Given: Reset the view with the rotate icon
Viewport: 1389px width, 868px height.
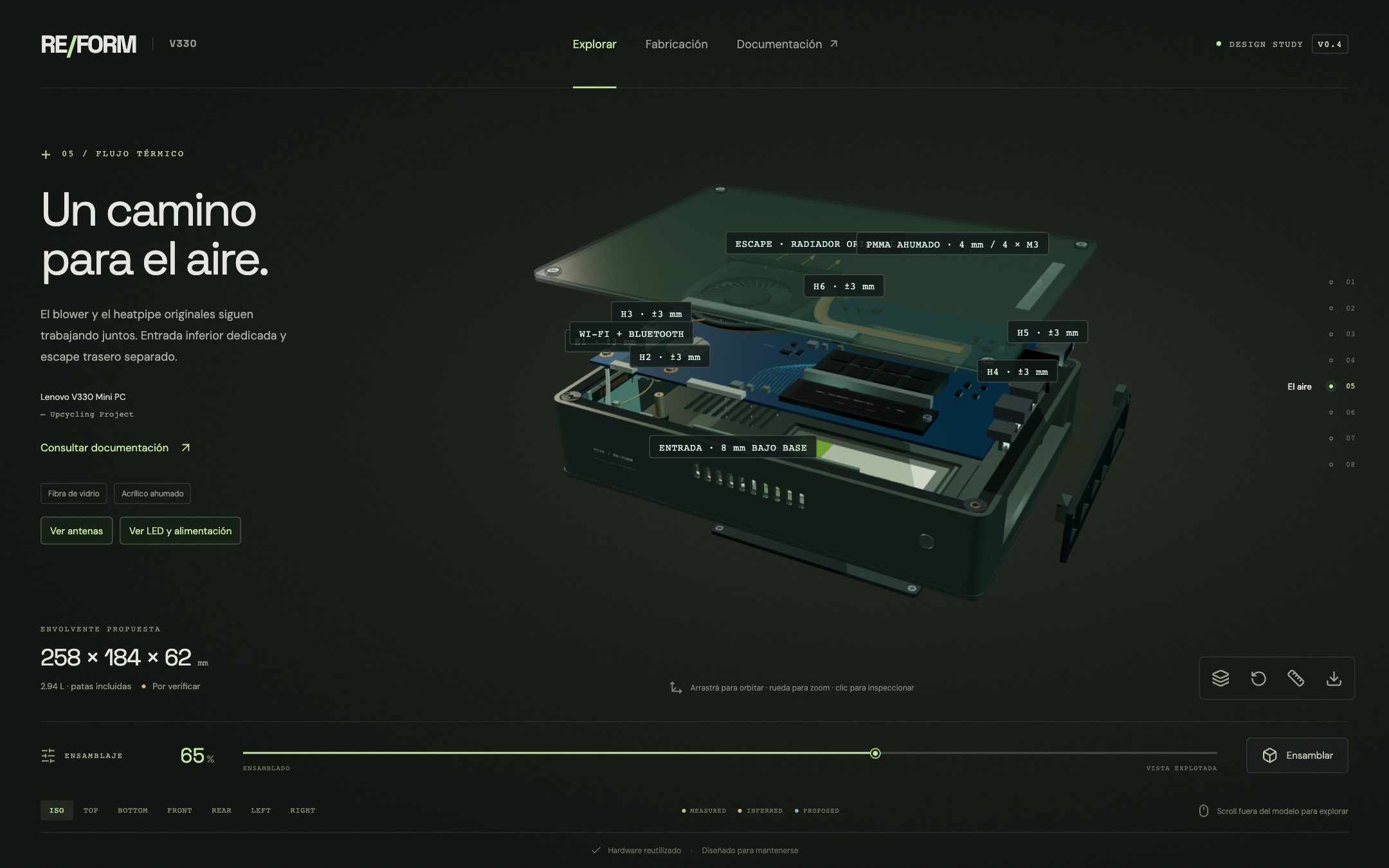Looking at the screenshot, I should coord(1258,678).
